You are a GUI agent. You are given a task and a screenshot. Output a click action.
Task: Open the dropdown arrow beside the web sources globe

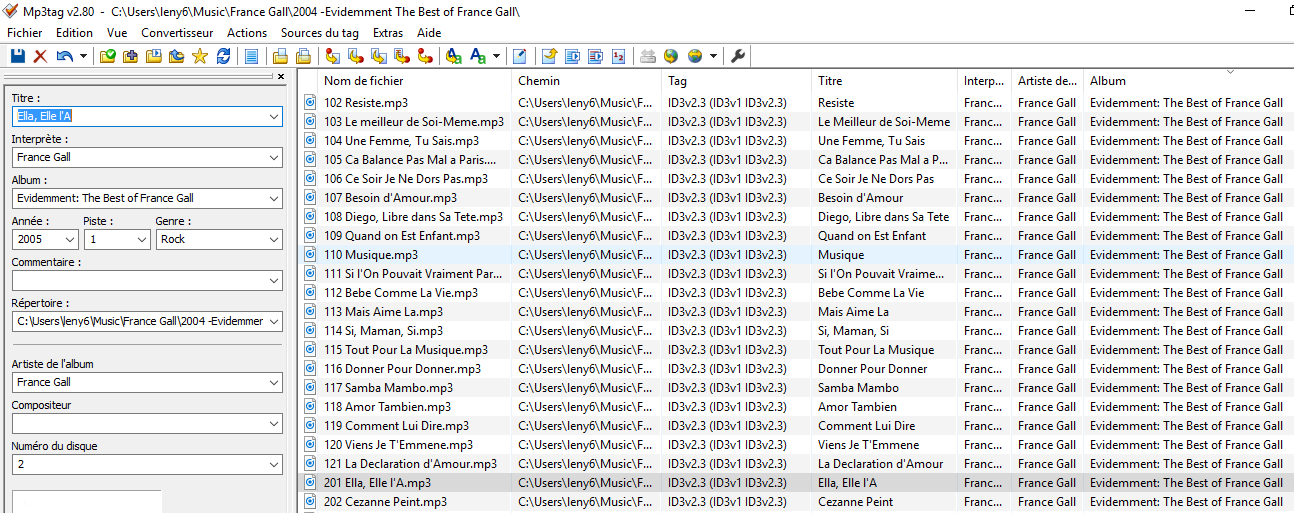click(713, 56)
